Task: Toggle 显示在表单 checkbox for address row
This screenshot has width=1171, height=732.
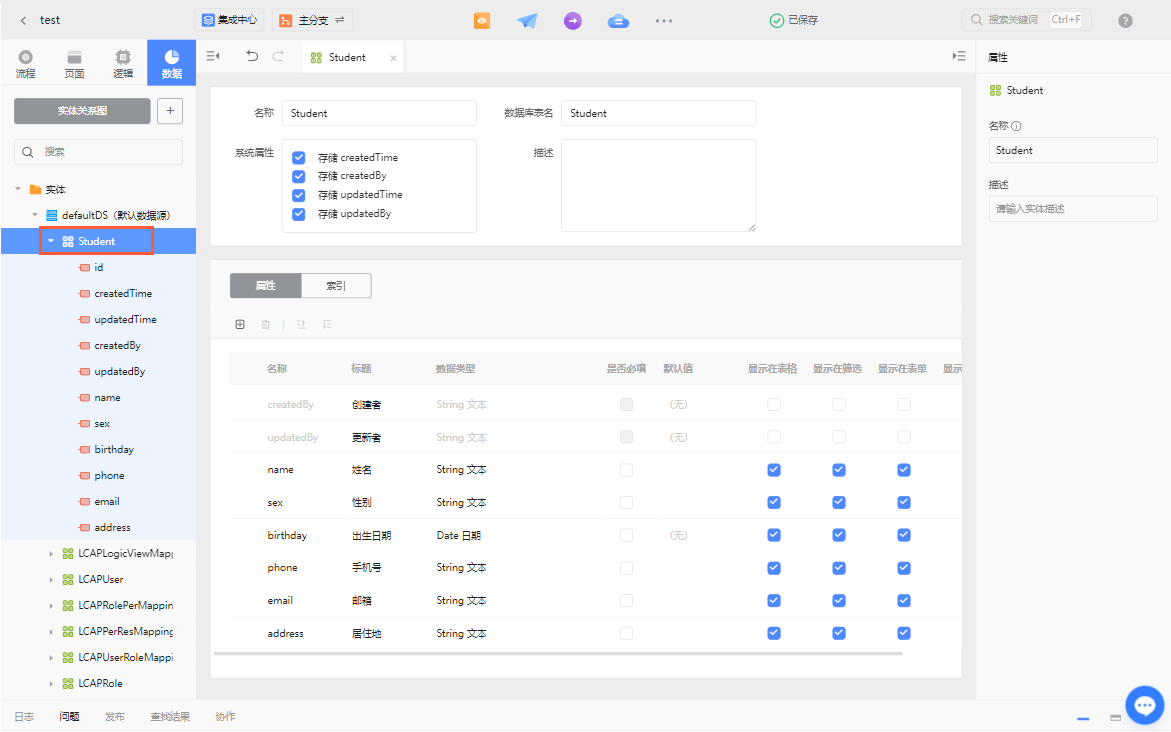Action: point(904,633)
